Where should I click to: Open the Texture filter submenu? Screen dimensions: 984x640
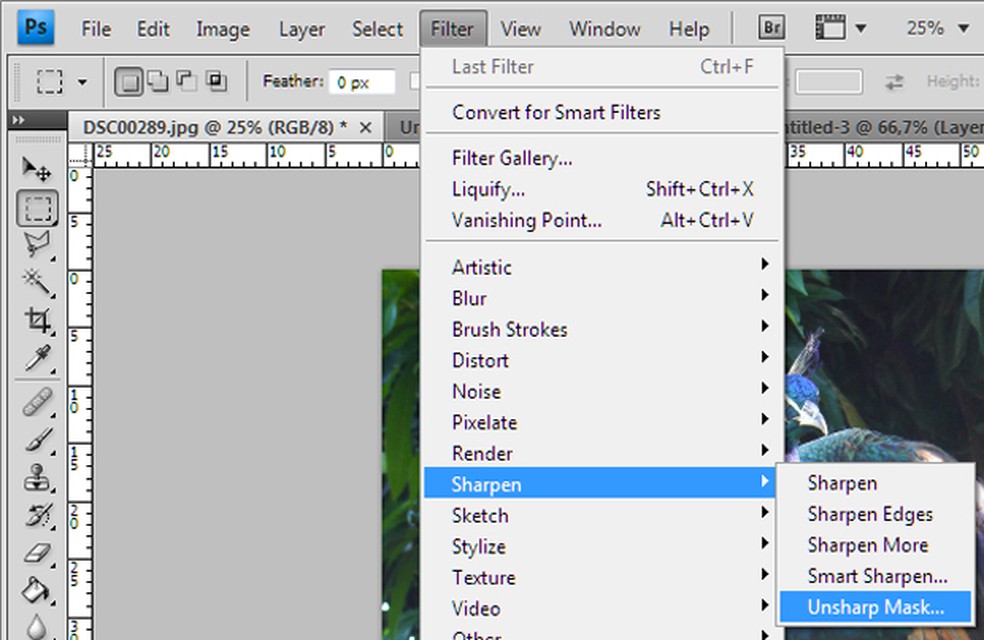pyautogui.click(x=601, y=577)
